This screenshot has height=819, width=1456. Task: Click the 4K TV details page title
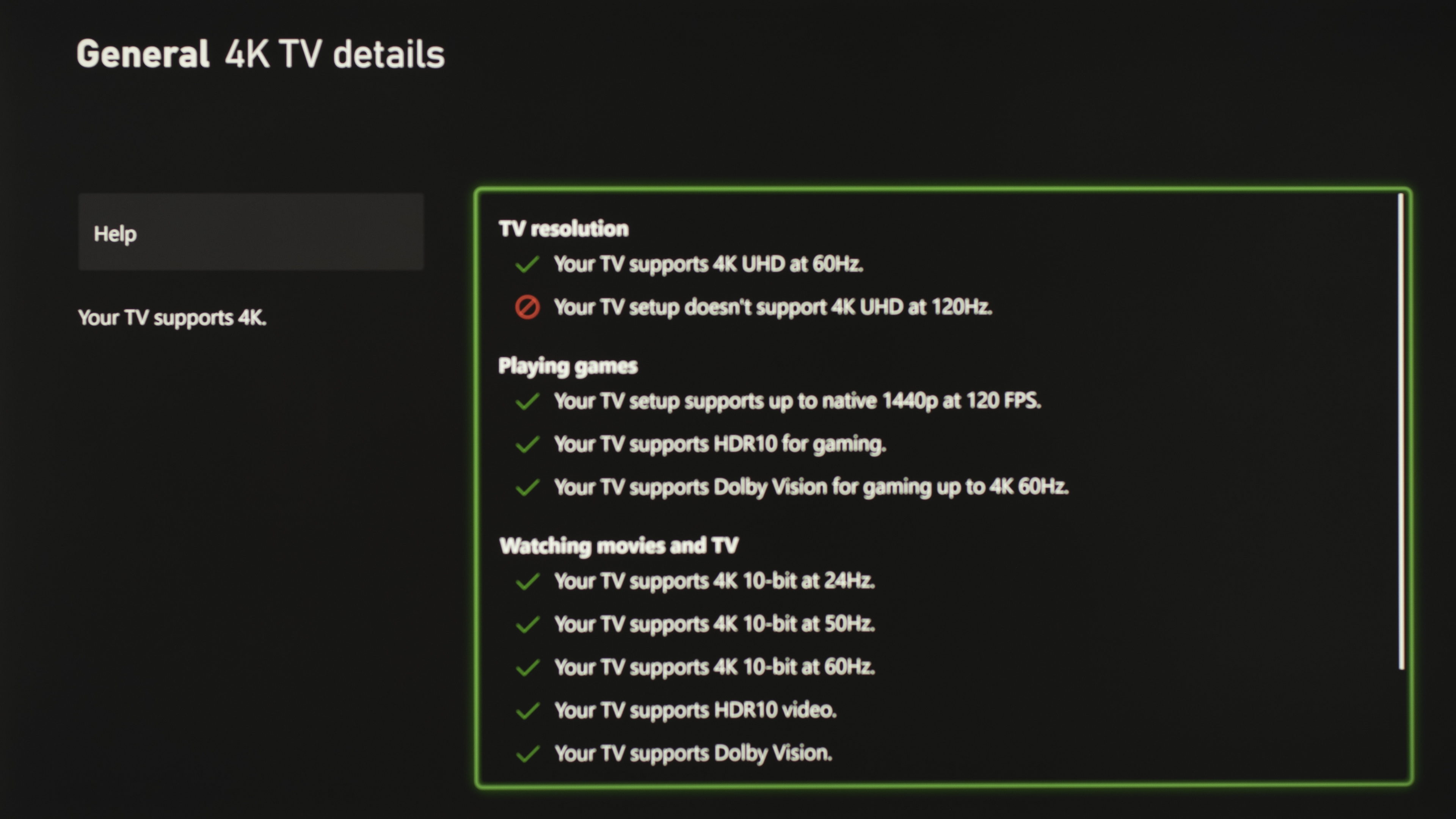coord(334,54)
